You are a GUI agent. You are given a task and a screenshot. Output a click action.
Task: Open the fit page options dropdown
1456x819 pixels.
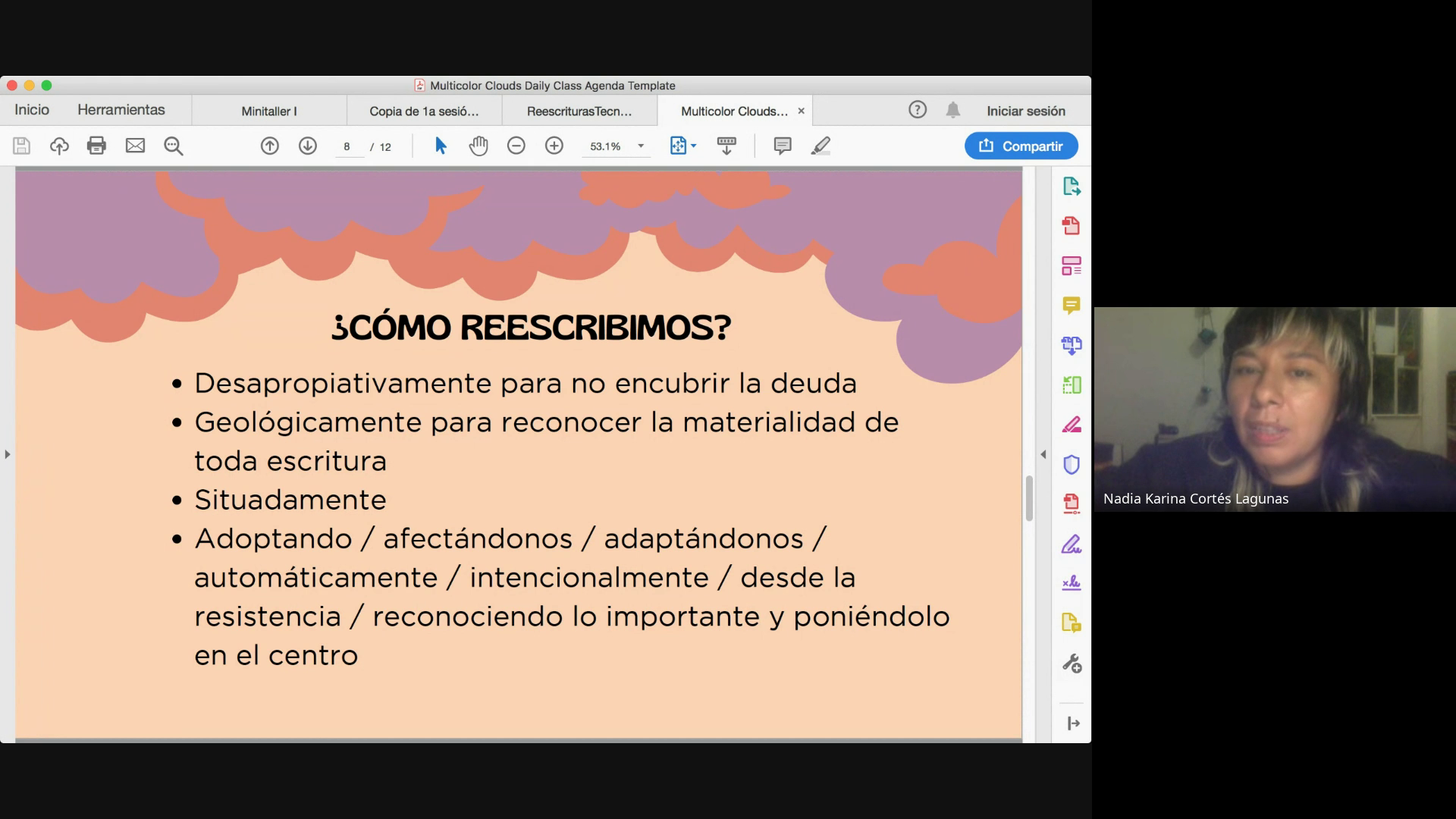(693, 146)
